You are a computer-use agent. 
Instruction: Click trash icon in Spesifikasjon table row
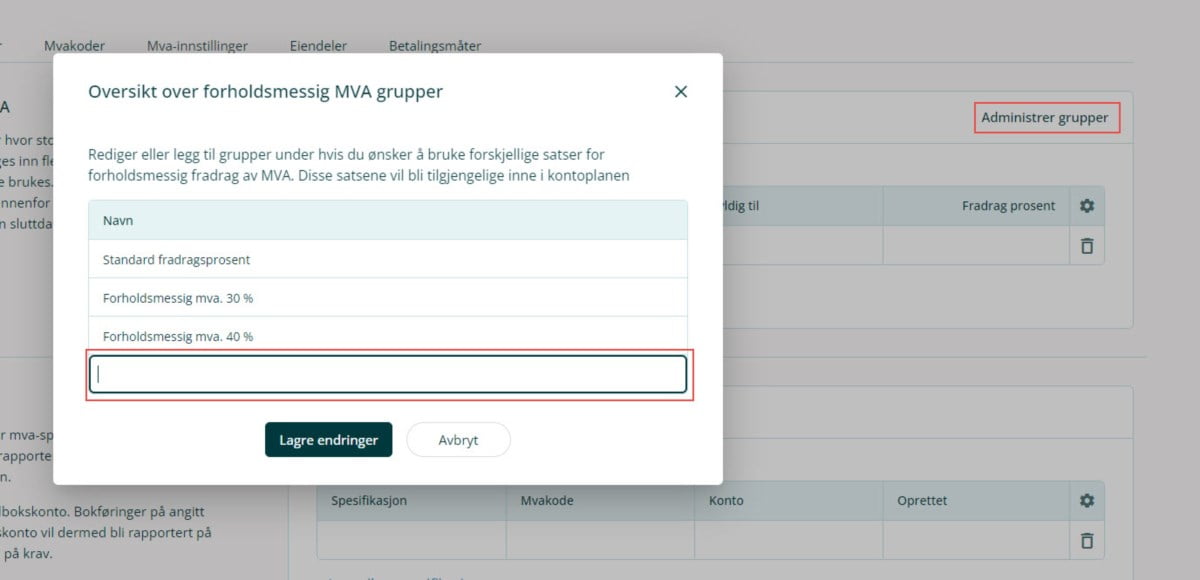point(1087,541)
